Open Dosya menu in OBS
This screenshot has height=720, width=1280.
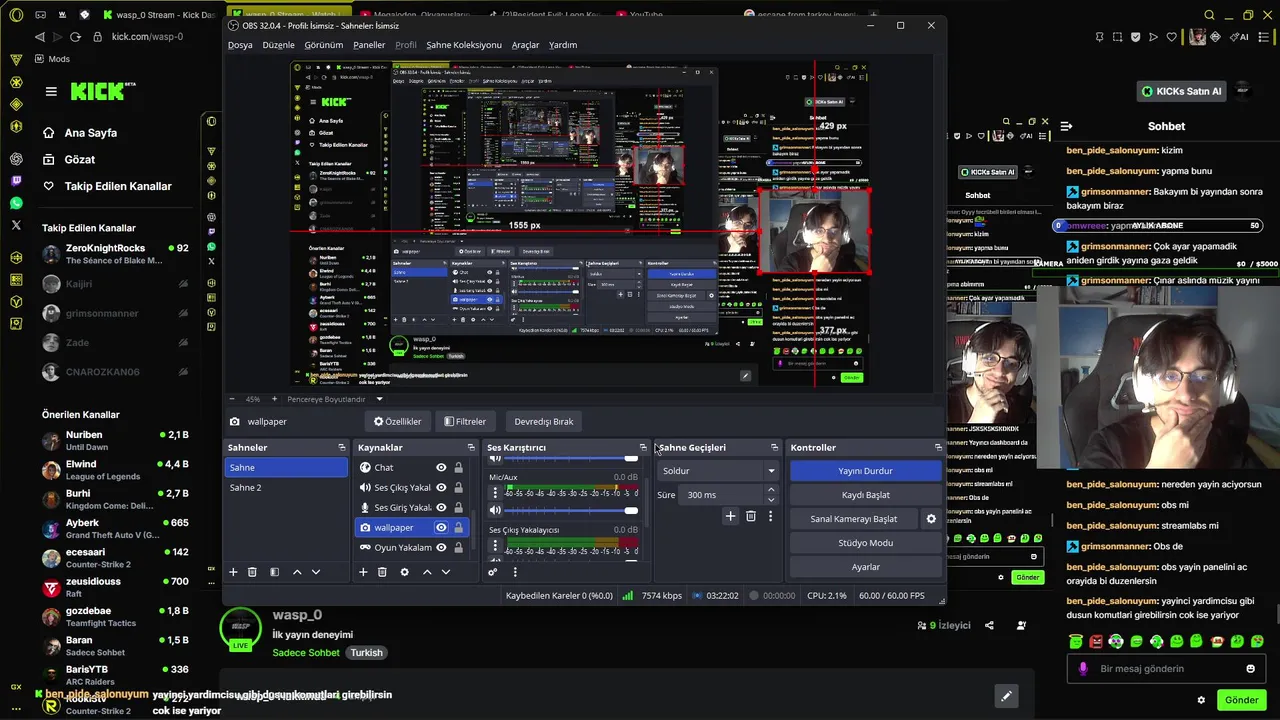240,45
